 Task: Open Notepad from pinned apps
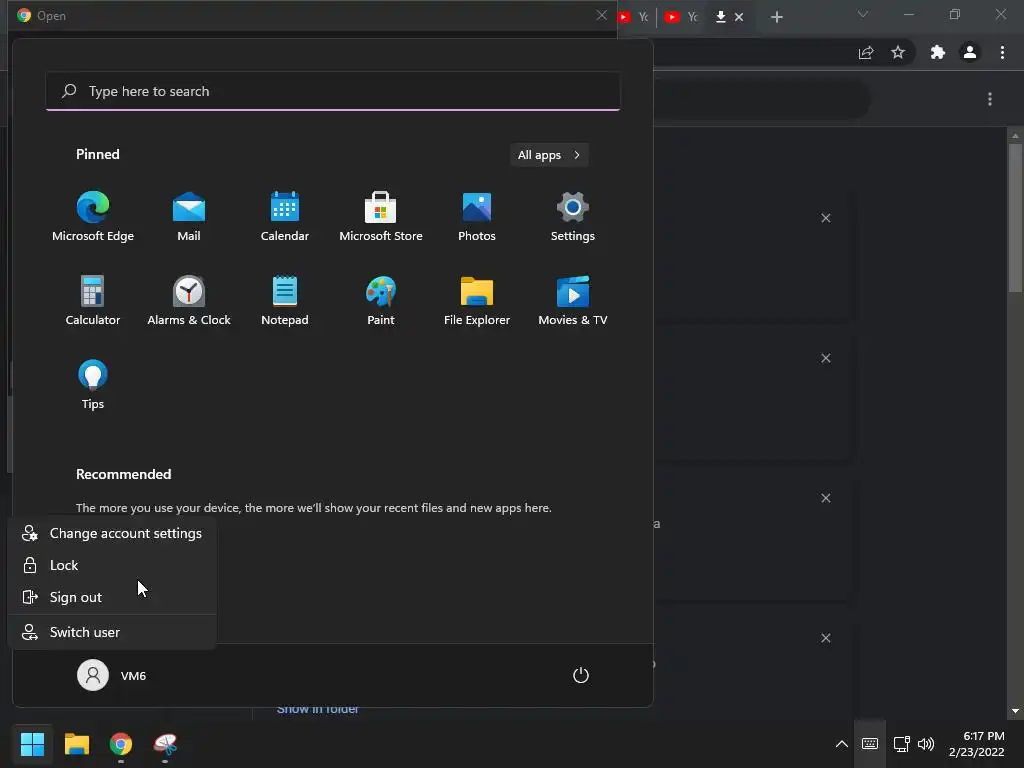[x=285, y=300]
